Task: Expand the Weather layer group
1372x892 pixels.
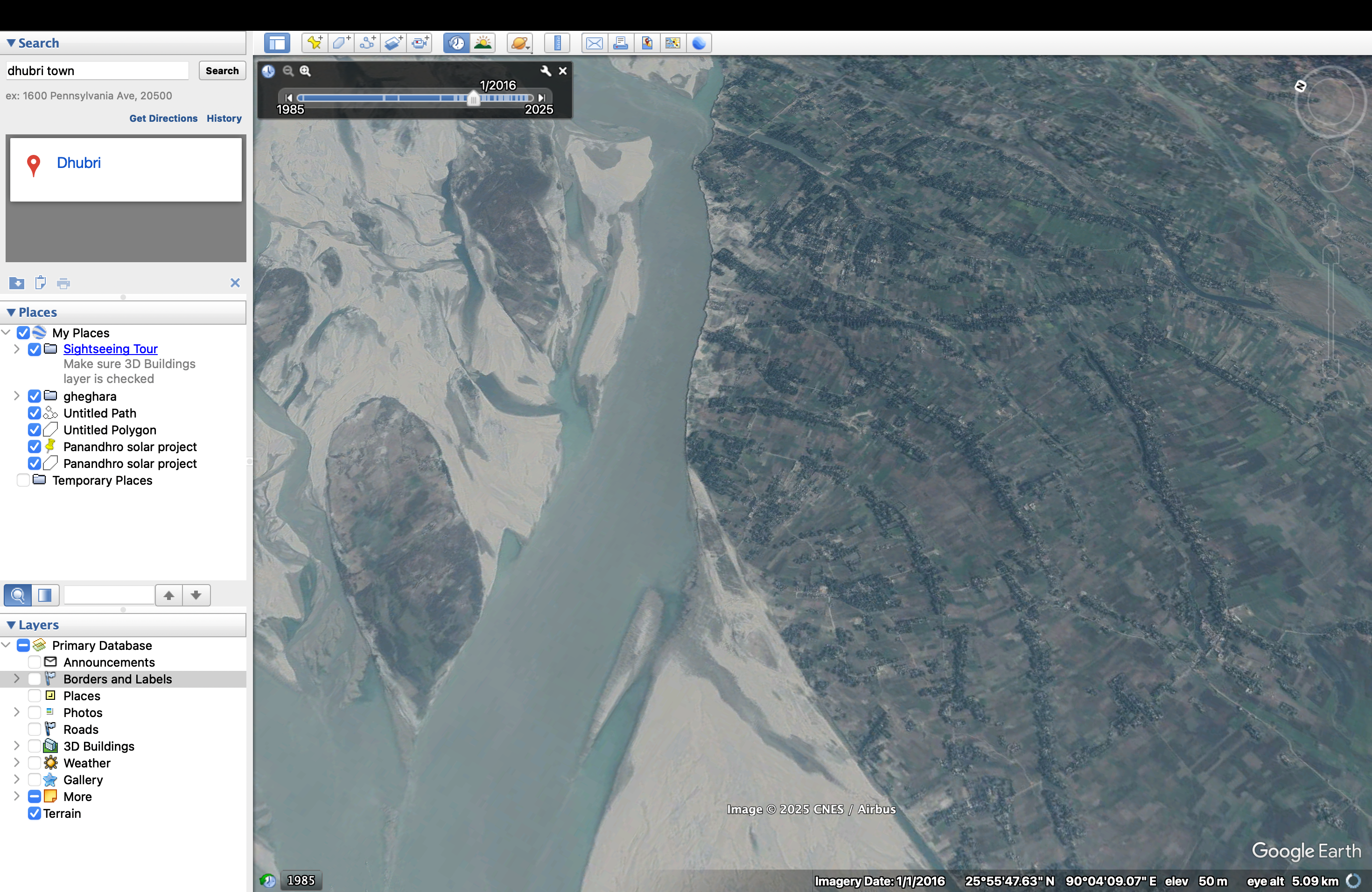Action: (16, 763)
